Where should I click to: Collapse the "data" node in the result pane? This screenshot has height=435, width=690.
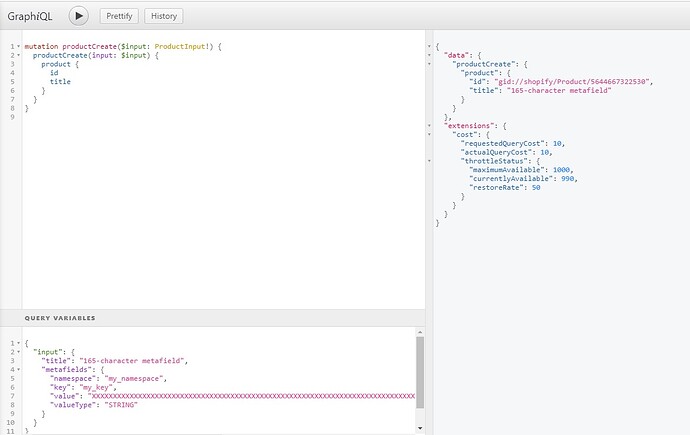[x=429, y=55]
